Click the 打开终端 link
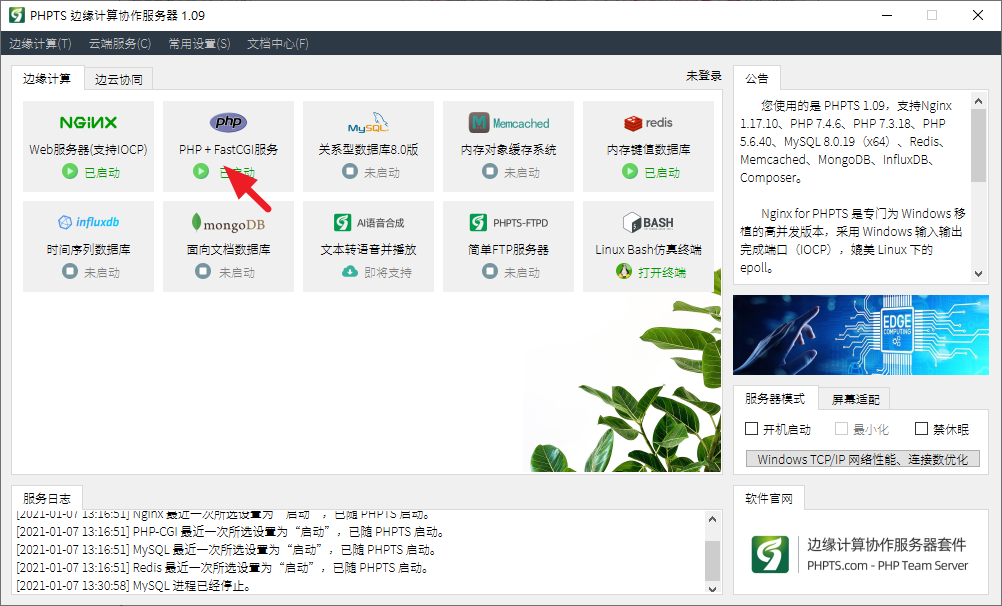 click(x=662, y=272)
